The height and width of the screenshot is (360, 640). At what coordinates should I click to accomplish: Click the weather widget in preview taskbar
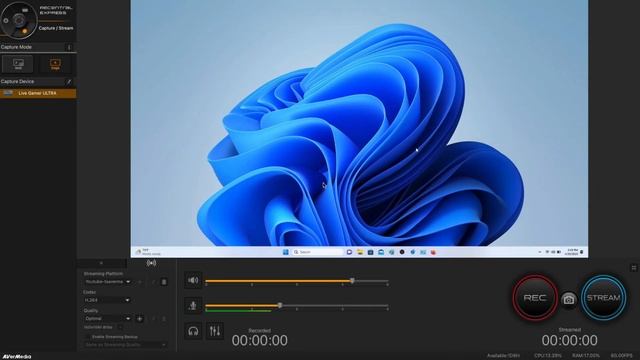pyautogui.click(x=148, y=252)
